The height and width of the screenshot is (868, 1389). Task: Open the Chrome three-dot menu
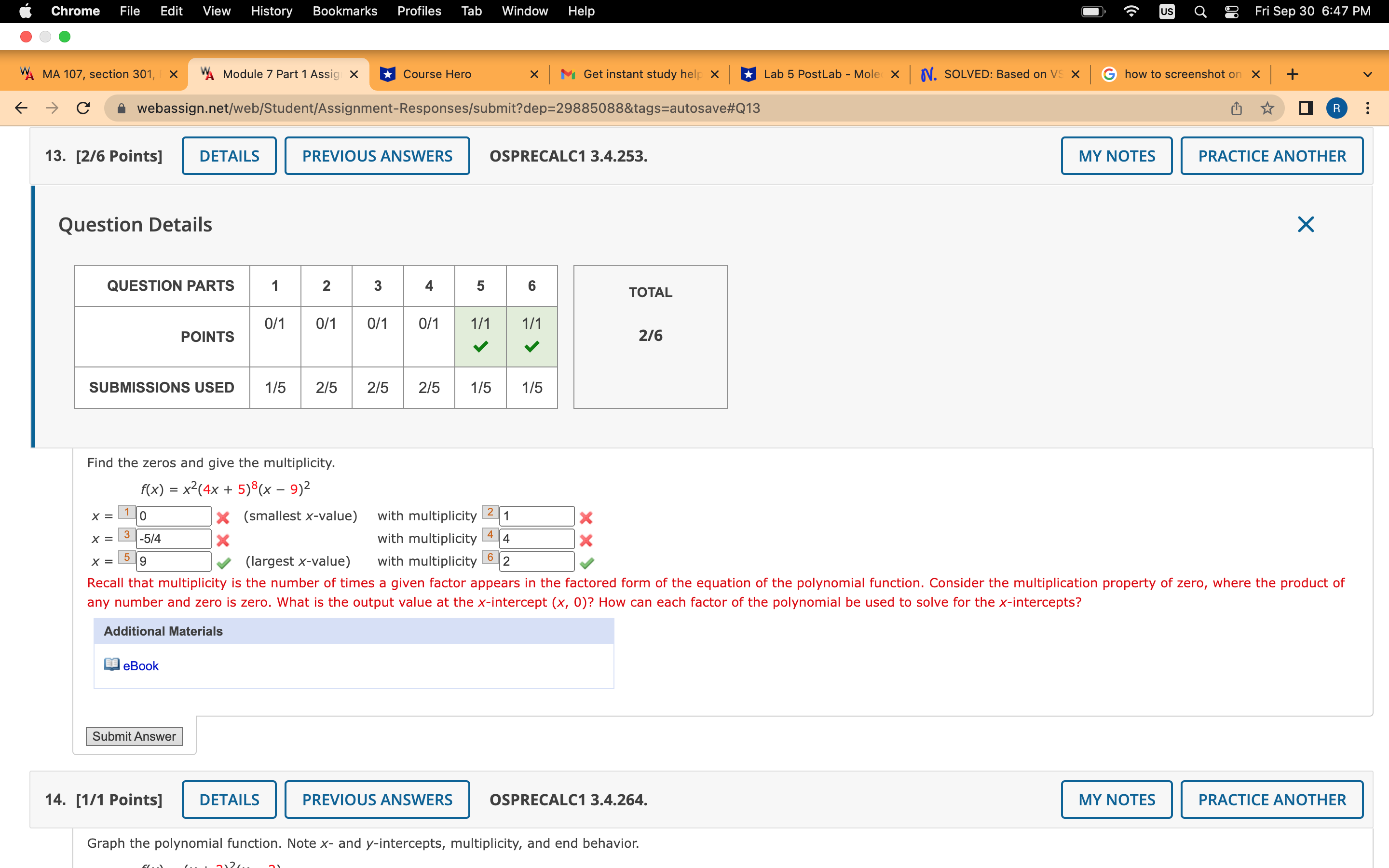point(1368,108)
